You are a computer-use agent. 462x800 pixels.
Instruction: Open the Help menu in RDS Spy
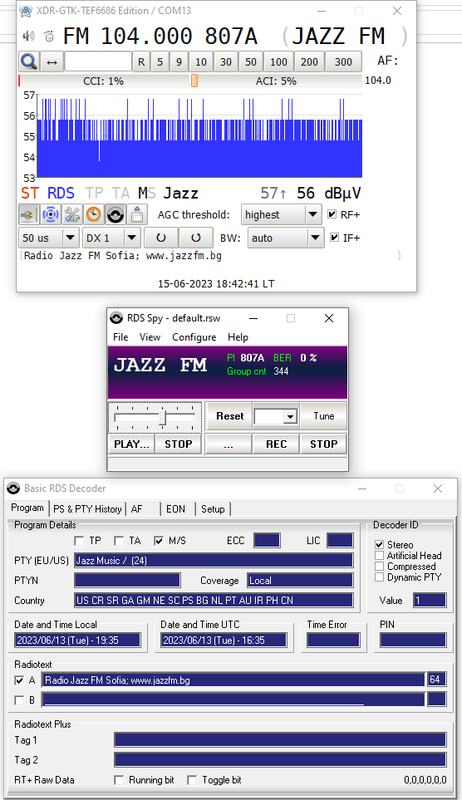click(x=238, y=337)
